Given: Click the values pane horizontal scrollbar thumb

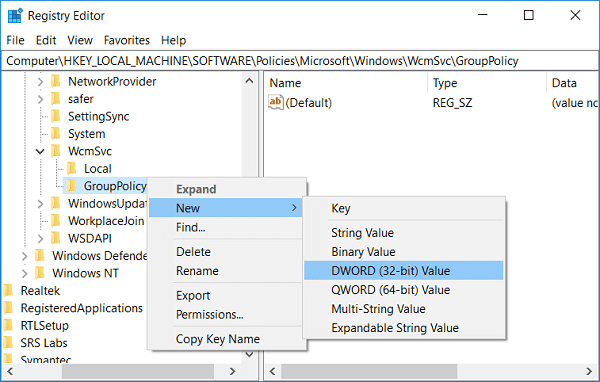Looking at the screenshot, I should click(x=369, y=371).
